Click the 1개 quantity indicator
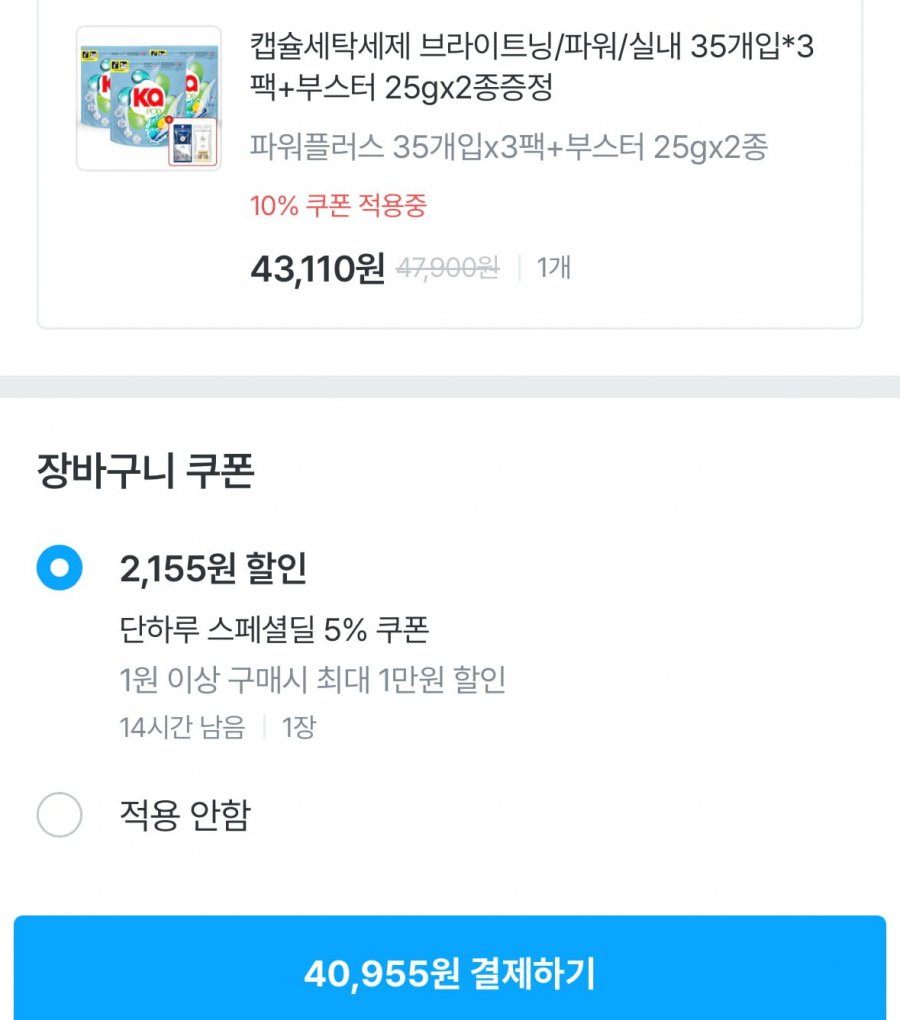This screenshot has width=900, height=1020. point(554,268)
